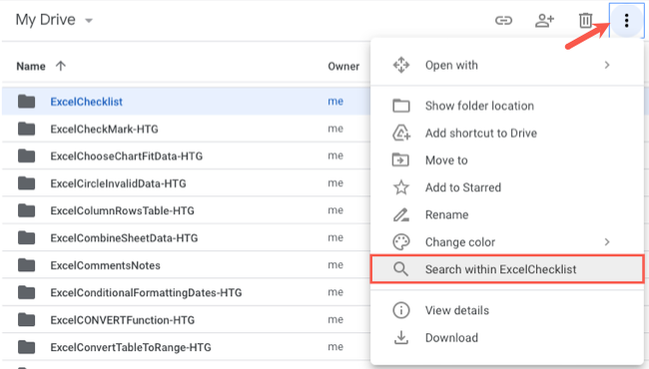The image size is (649, 369).
Task: Click the Drive shortcut icon in menu
Action: tap(401, 133)
